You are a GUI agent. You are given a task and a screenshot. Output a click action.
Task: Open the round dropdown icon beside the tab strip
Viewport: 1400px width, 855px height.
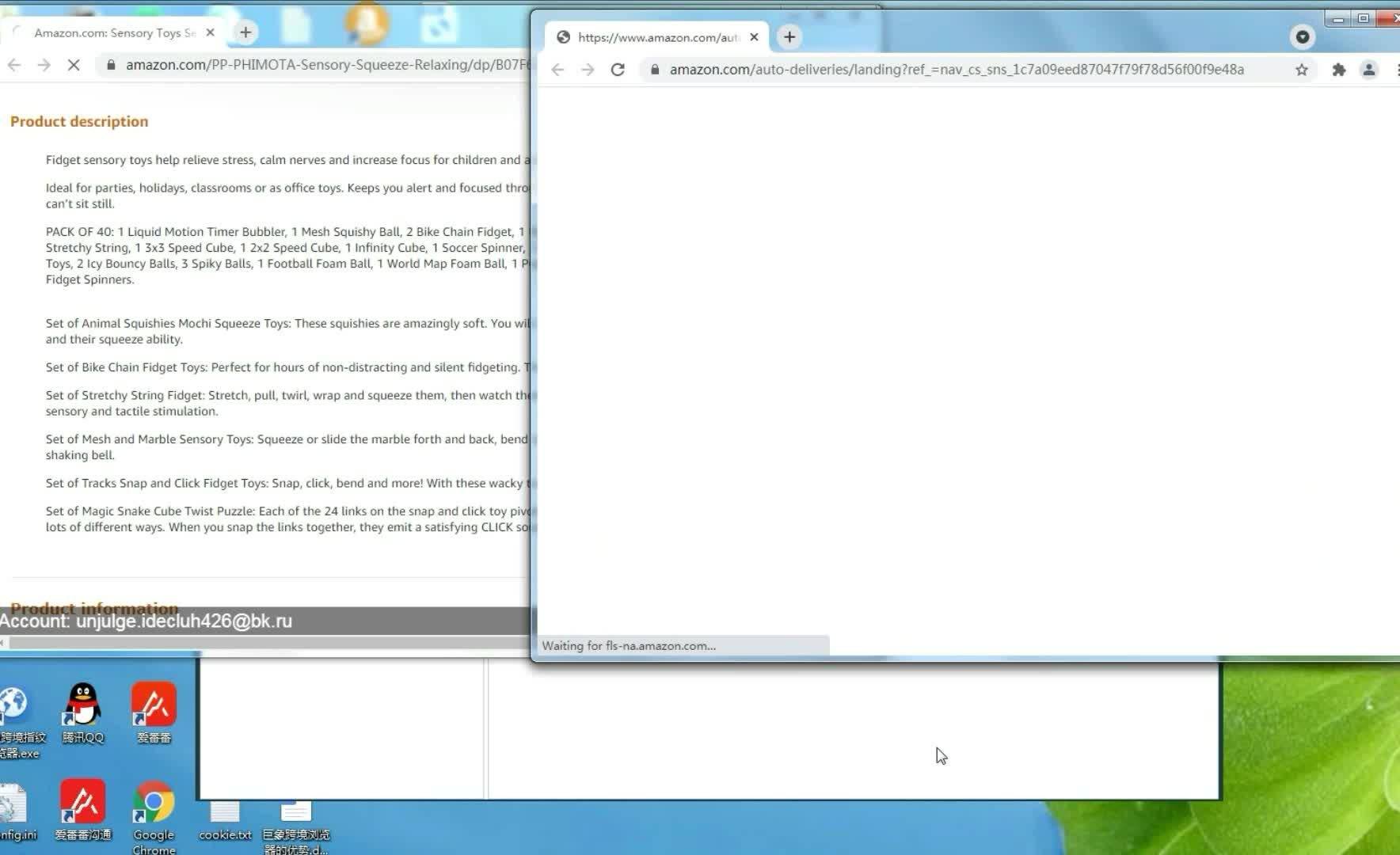[x=1302, y=36]
